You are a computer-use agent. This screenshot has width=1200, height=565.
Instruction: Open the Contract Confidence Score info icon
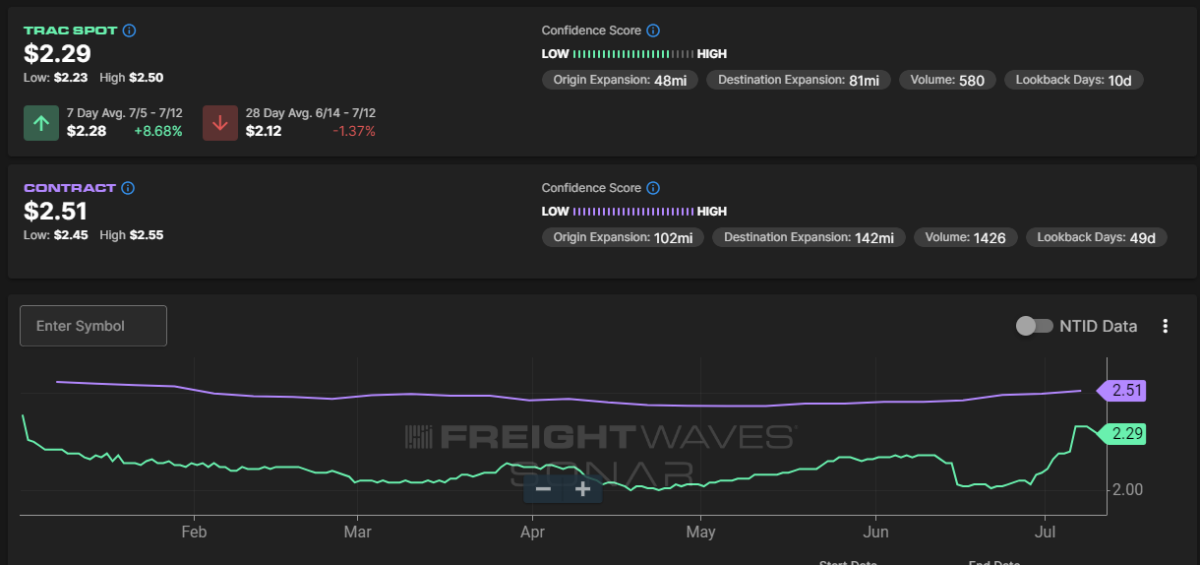coord(653,188)
